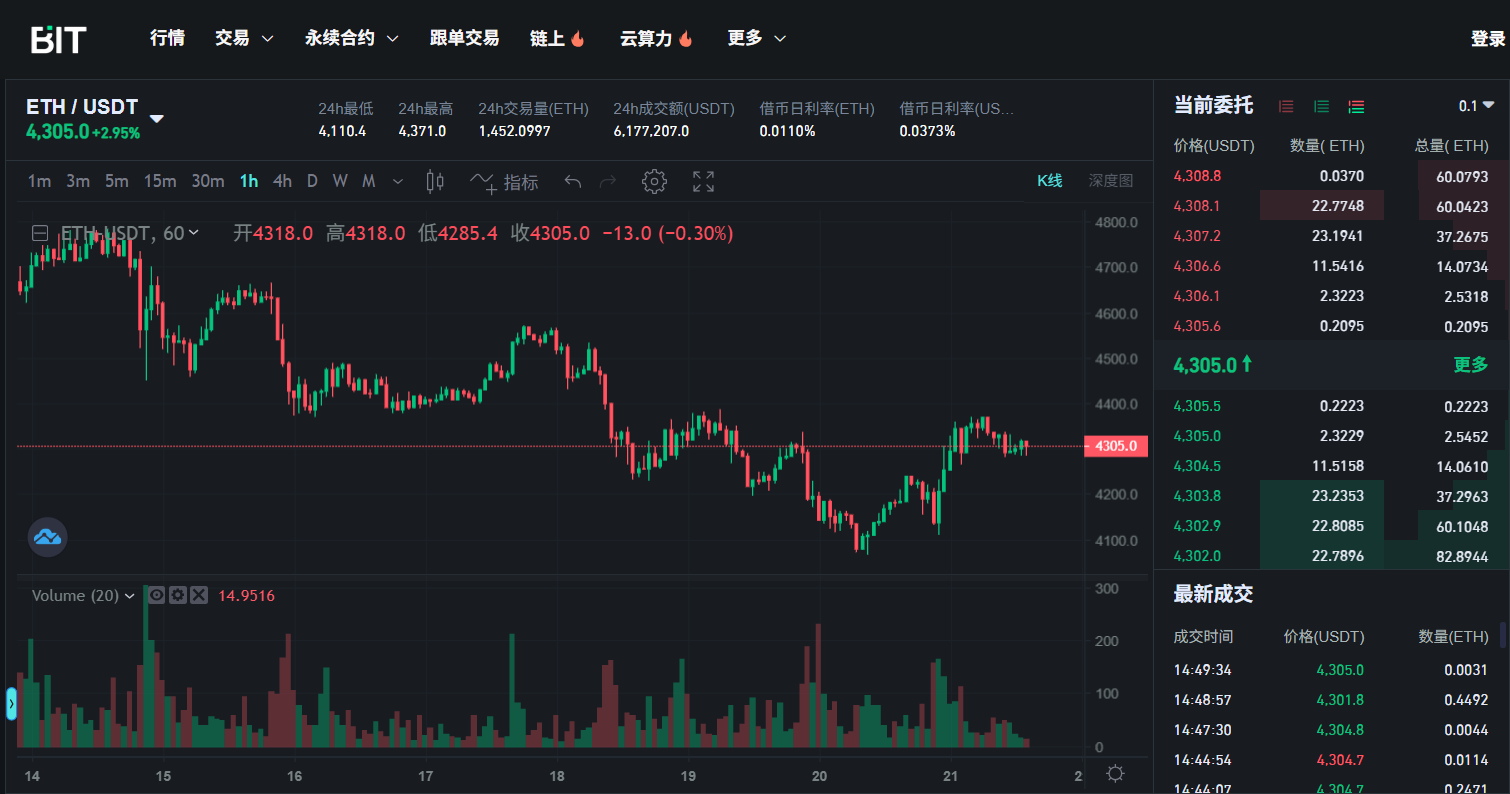Viewport: 1510px width, 794px height.
Task: Select the 4h time interval
Action: pos(282,181)
